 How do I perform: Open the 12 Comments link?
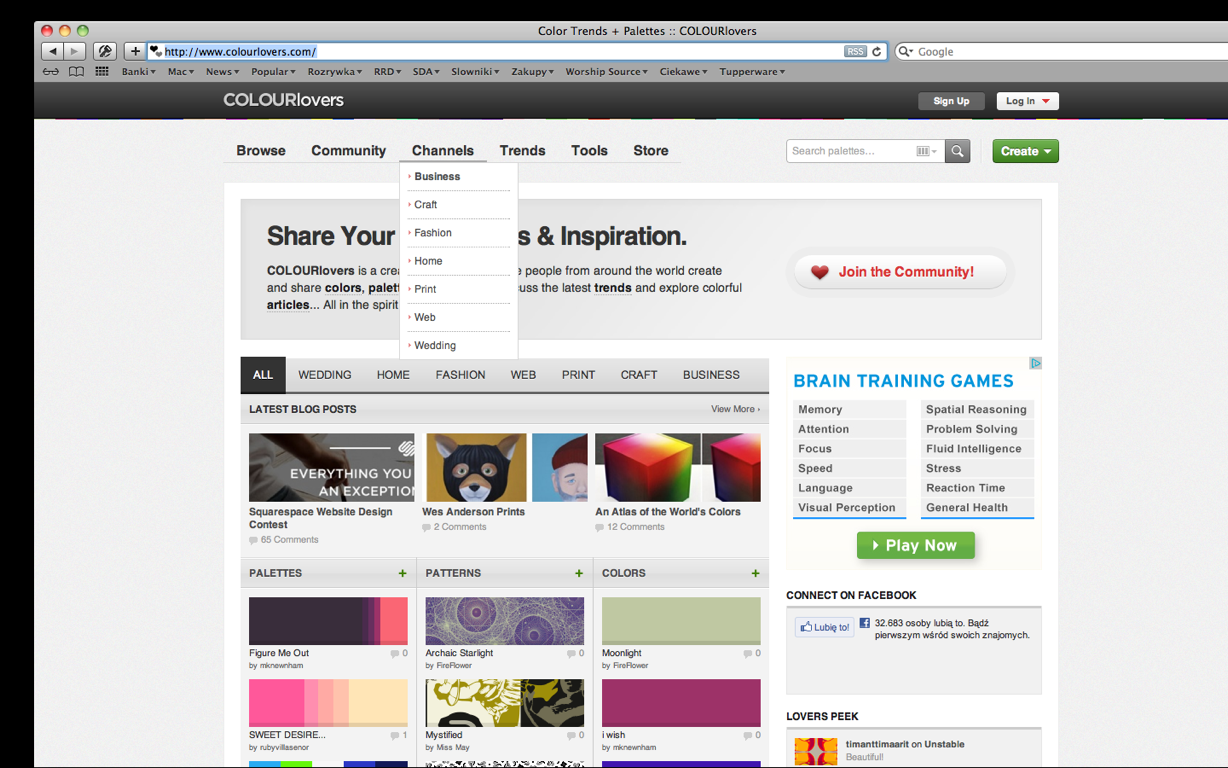pyautogui.click(x=636, y=527)
